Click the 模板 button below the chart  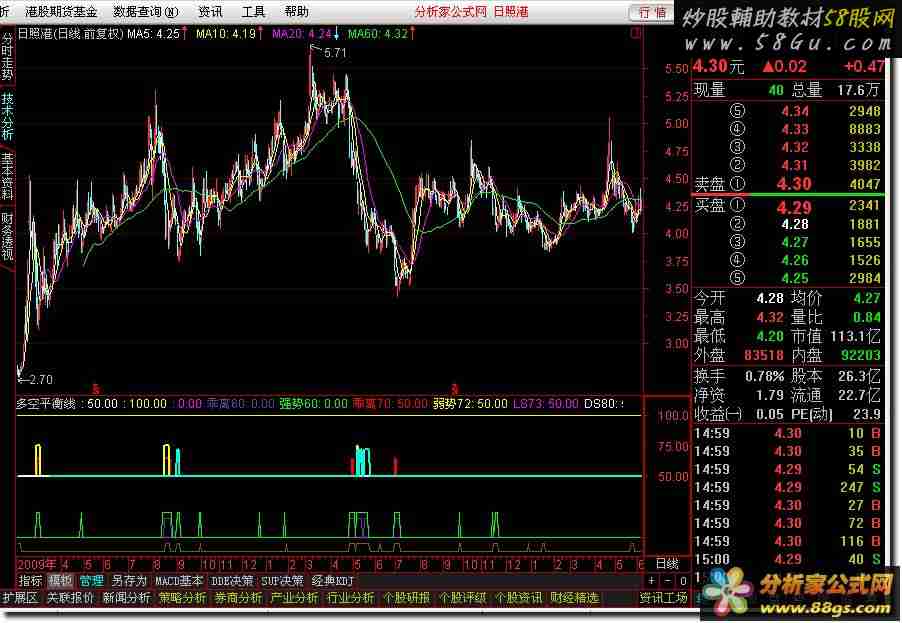[x=60, y=581]
